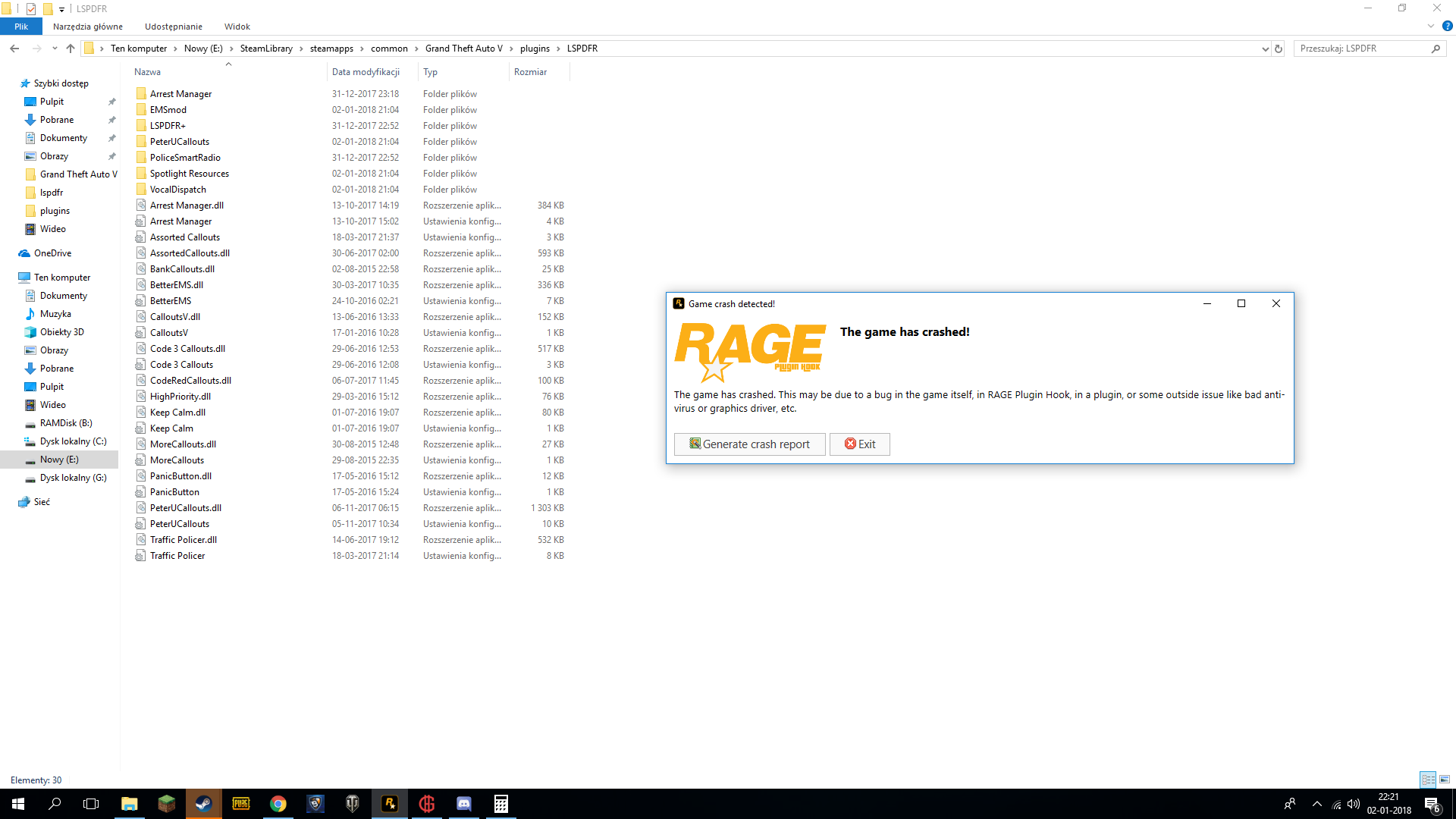Switch to large icons view toggle
Screen dimensions: 1456x819
tap(1445, 780)
